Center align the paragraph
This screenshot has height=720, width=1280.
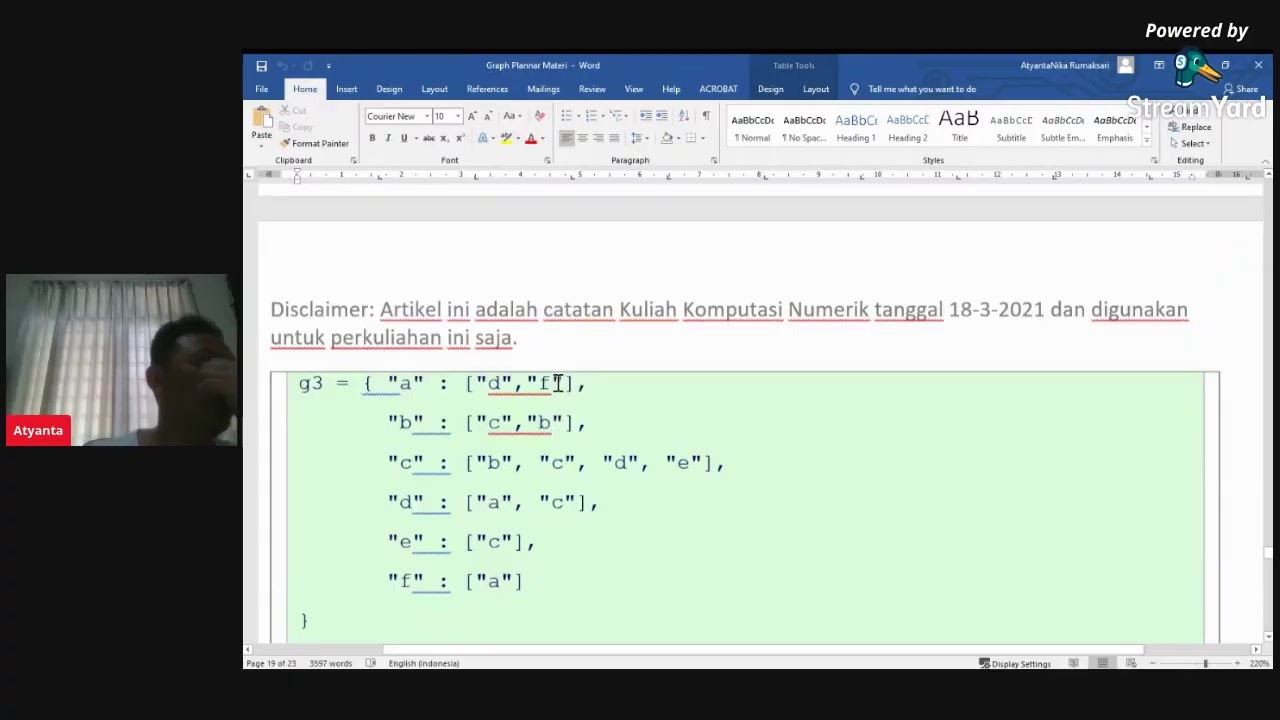coord(583,138)
